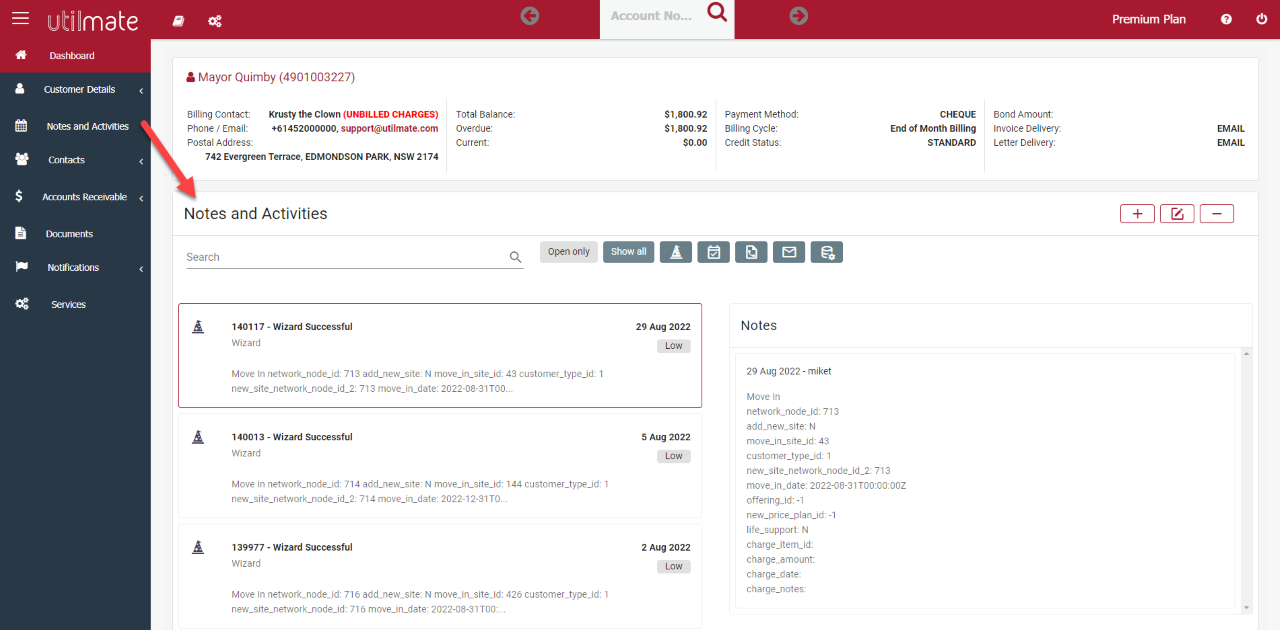This screenshot has width=1280, height=630.
Task: Go to previous account with left arrow
Action: pos(530,15)
